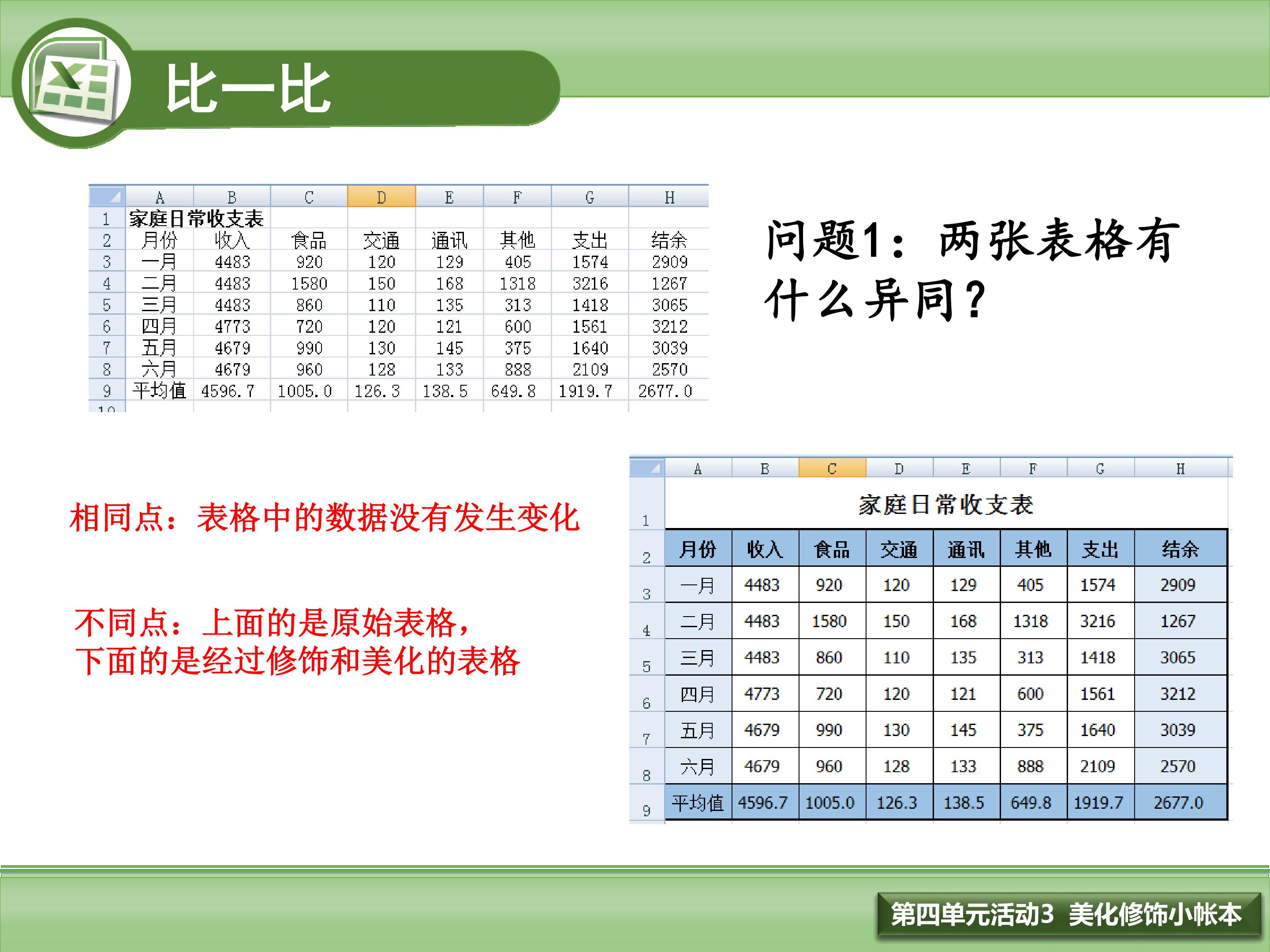Image resolution: width=1270 pixels, height=952 pixels.
Task: Click column H header in top table
Action: (669, 197)
